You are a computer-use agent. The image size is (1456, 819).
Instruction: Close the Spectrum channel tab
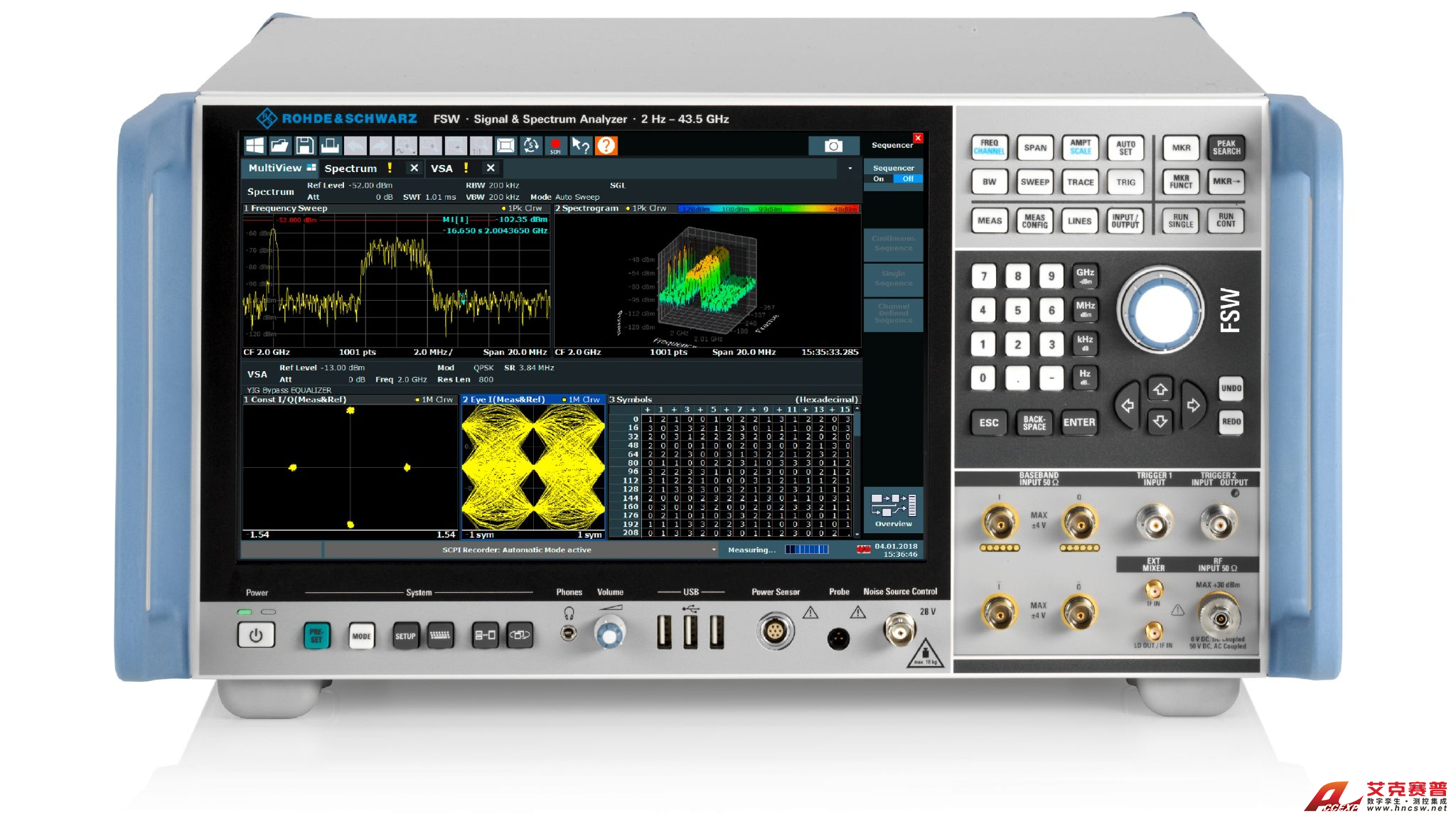point(414,168)
